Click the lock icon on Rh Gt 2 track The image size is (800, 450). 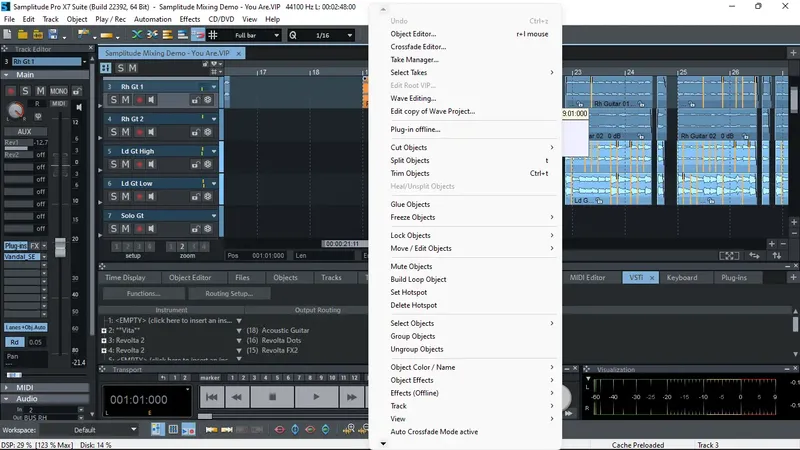[x=195, y=132]
